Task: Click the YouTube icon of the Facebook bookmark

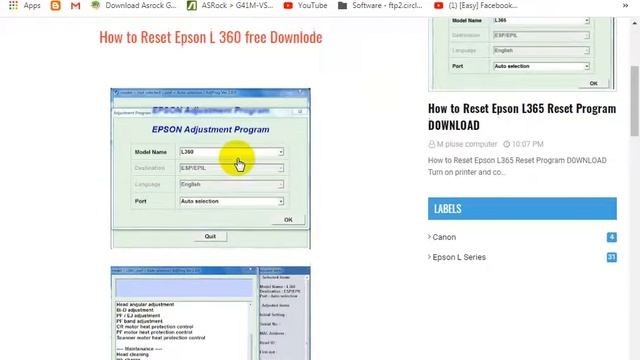Action: point(438,5)
